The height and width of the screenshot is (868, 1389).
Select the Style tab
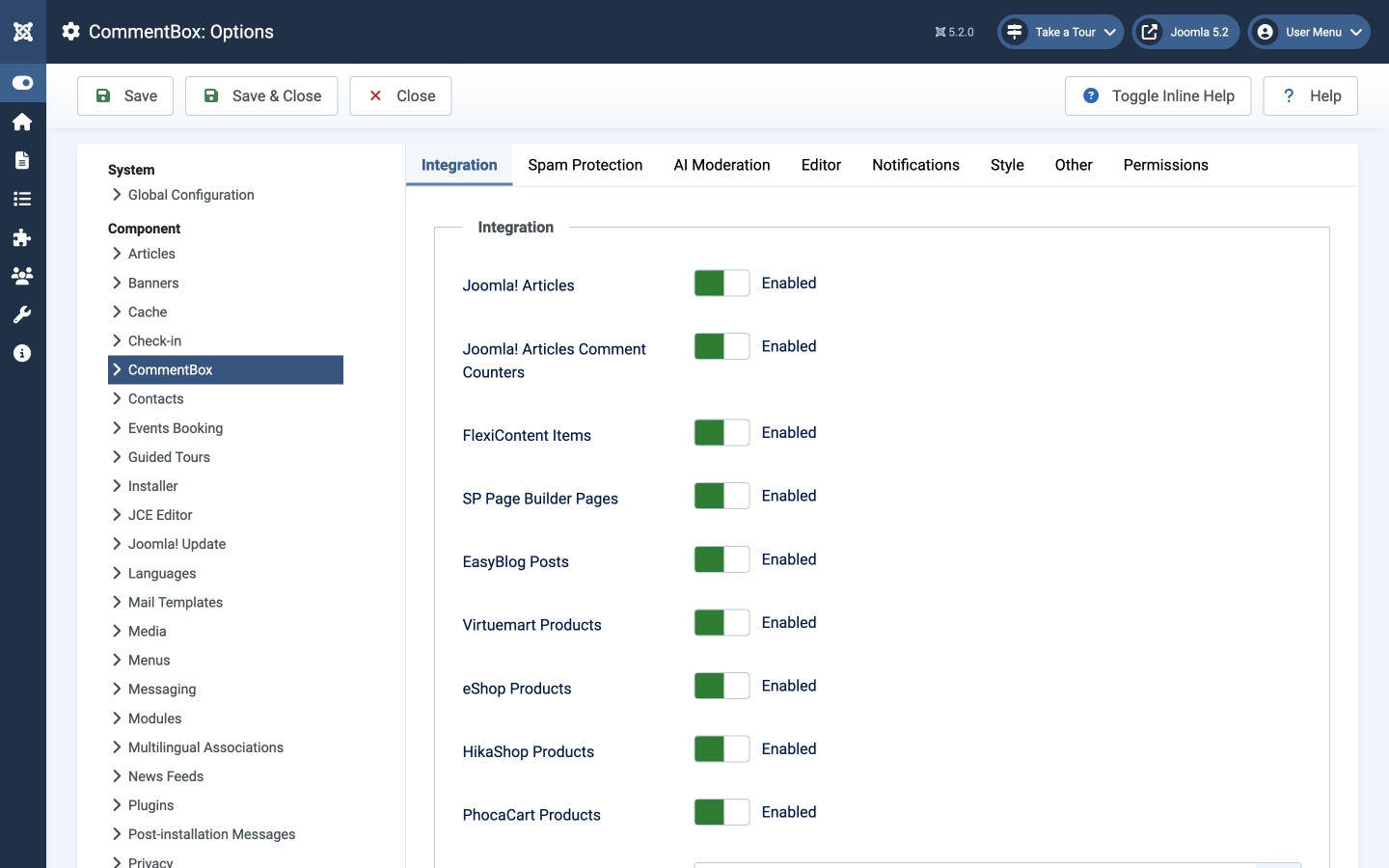1007,165
